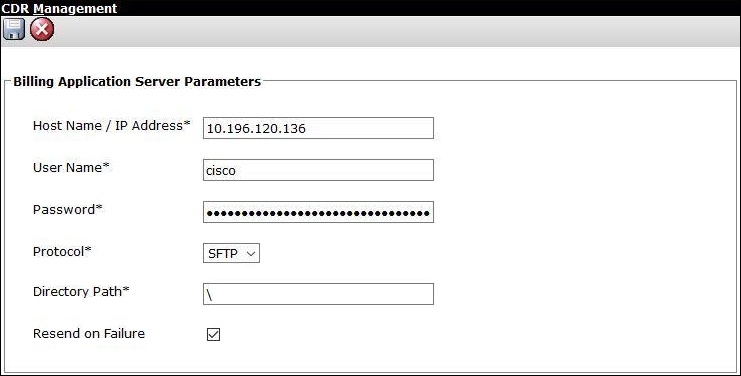The width and height of the screenshot is (741, 376).
Task: Click the red Cancel X icon
Action: [42, 29]
